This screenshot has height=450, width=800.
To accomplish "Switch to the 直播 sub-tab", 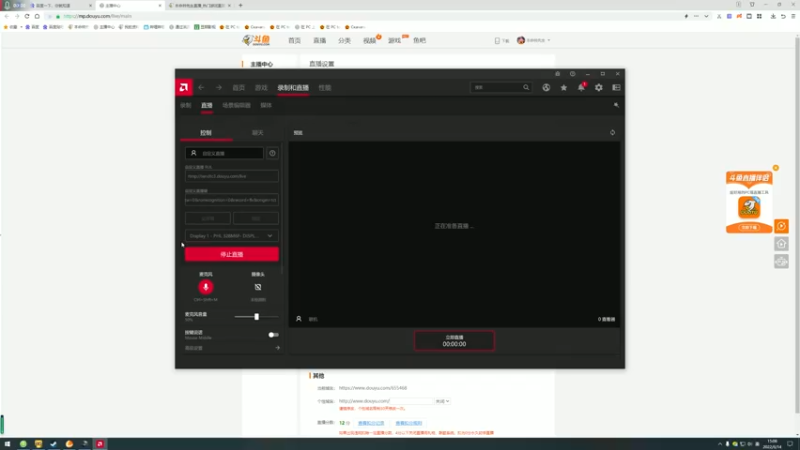I will (207, 106).
